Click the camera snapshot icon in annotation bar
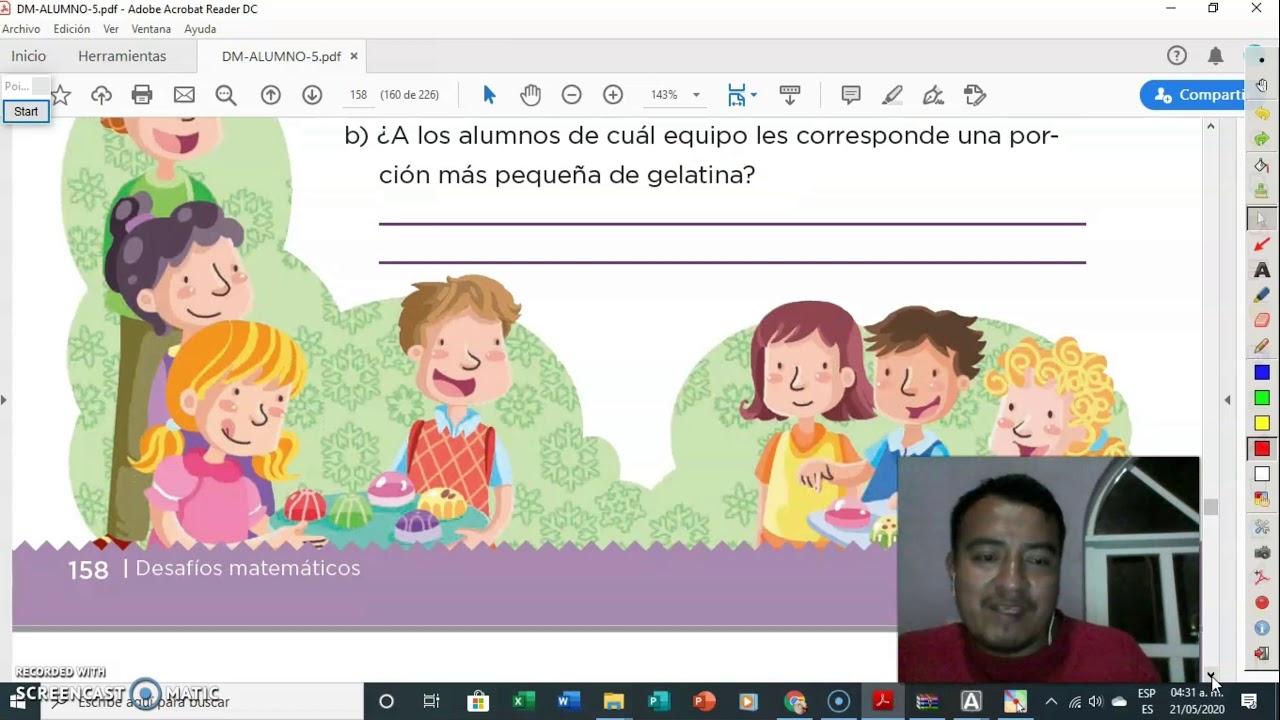1280x720 pixels. coord(1262,552)
